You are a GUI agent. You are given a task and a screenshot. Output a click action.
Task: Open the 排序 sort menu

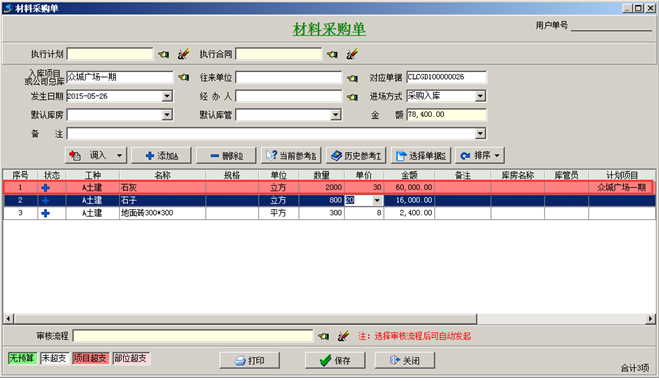(x=480, y=156)
